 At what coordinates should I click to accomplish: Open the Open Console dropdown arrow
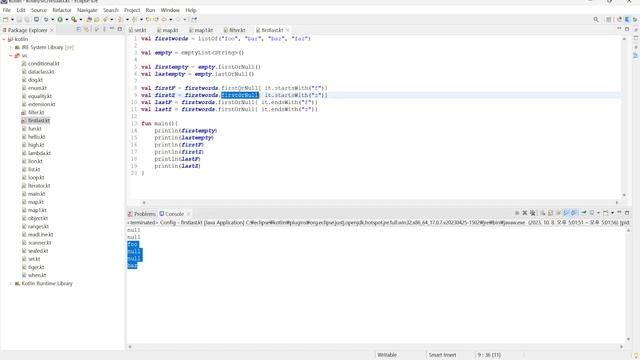pyautogui.click(x=612, y=213)
